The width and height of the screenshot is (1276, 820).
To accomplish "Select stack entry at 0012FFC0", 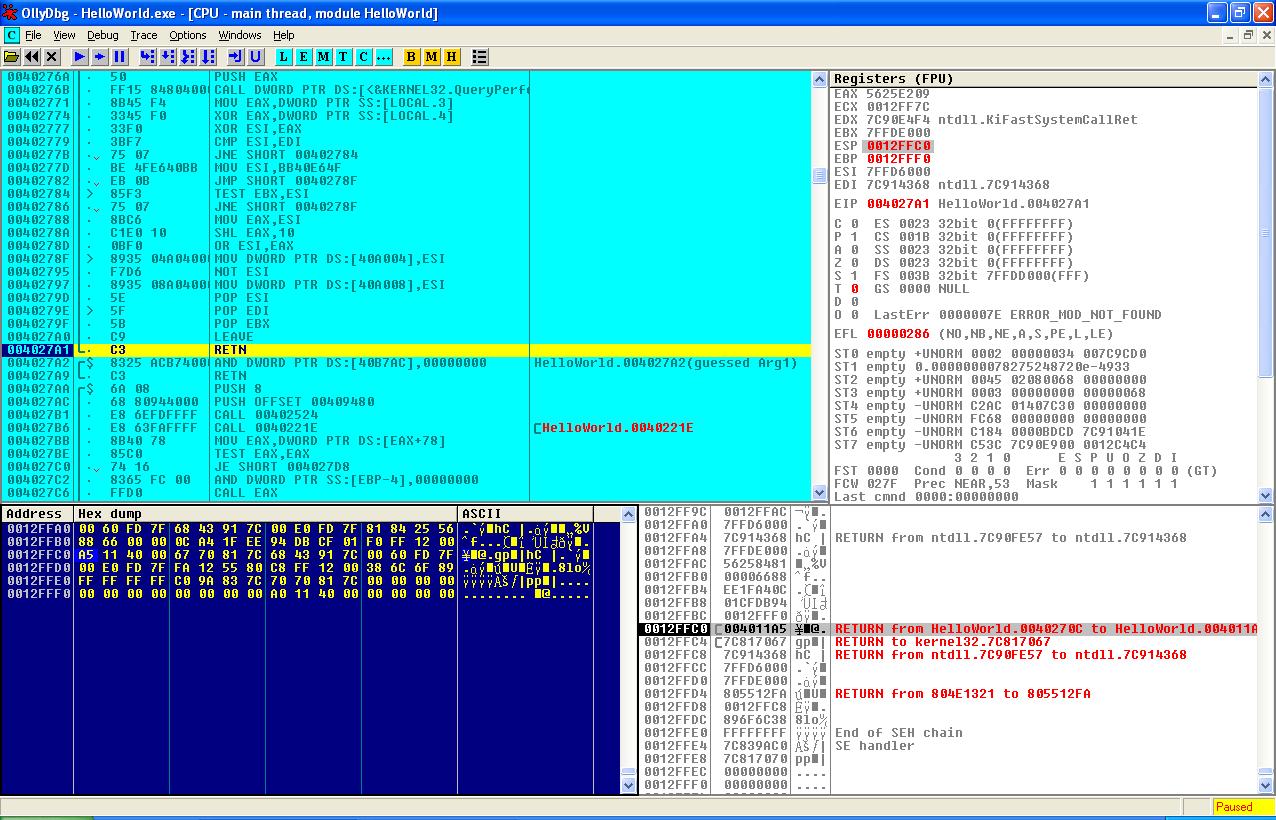I will coord(948,629).
